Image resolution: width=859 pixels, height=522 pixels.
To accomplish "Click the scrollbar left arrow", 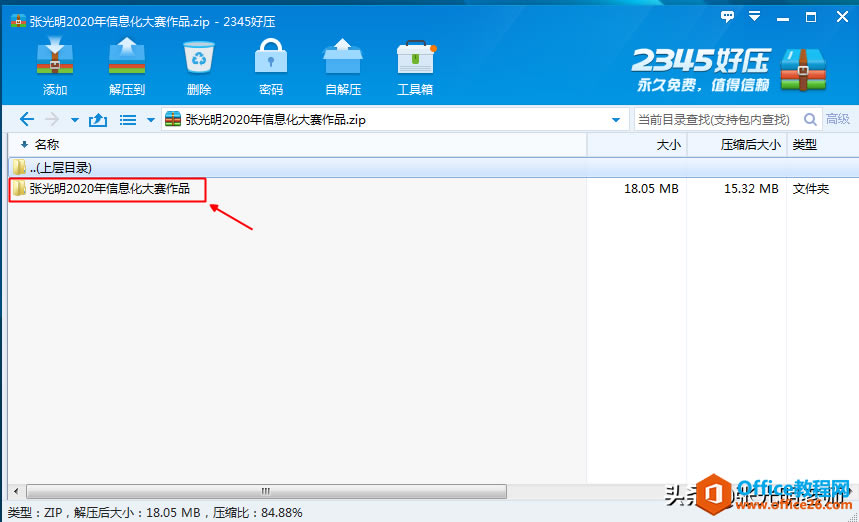I will [16, 491].
